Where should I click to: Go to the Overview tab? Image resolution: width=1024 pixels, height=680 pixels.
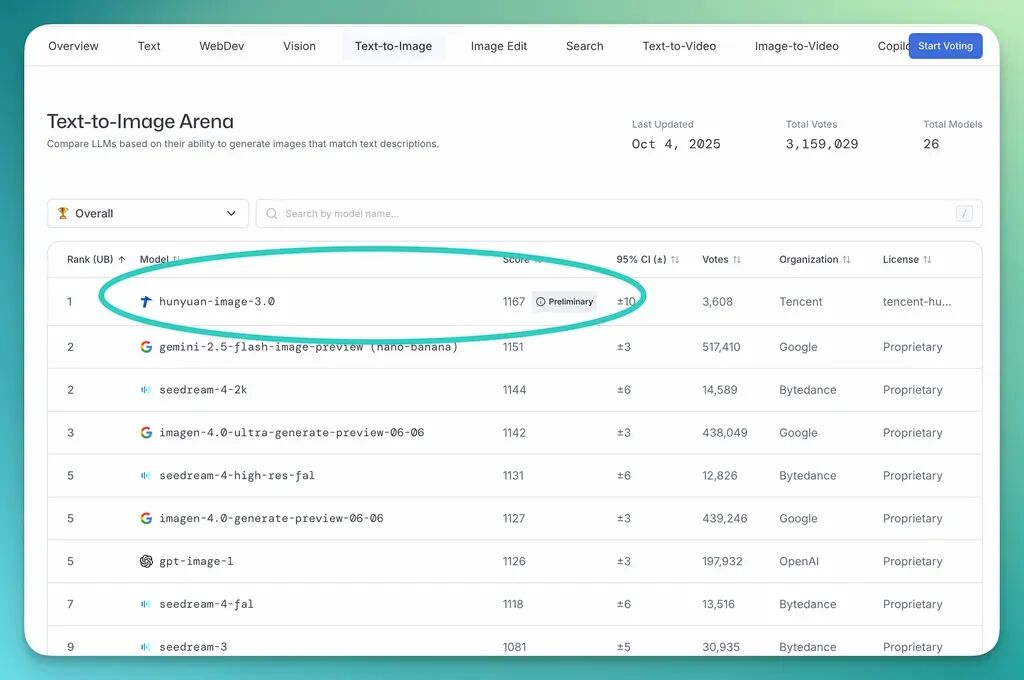pyautogui.click(x=73, y=46)
